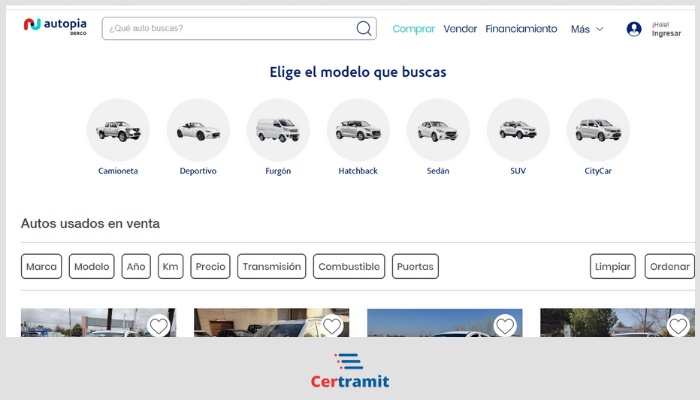
Task: Select the Camioneta vehicle type icon
Action: pyautogui.click(x=118, y=130)
